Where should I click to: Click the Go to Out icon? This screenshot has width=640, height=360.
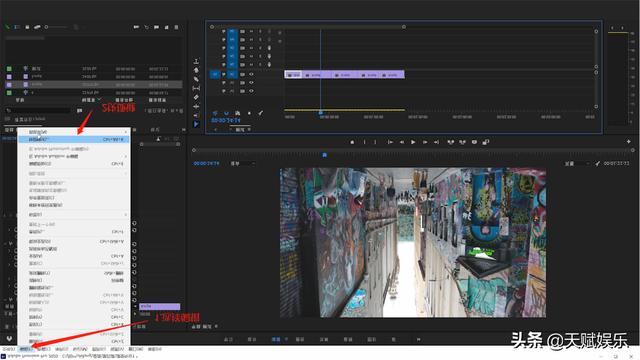(436, 142)
